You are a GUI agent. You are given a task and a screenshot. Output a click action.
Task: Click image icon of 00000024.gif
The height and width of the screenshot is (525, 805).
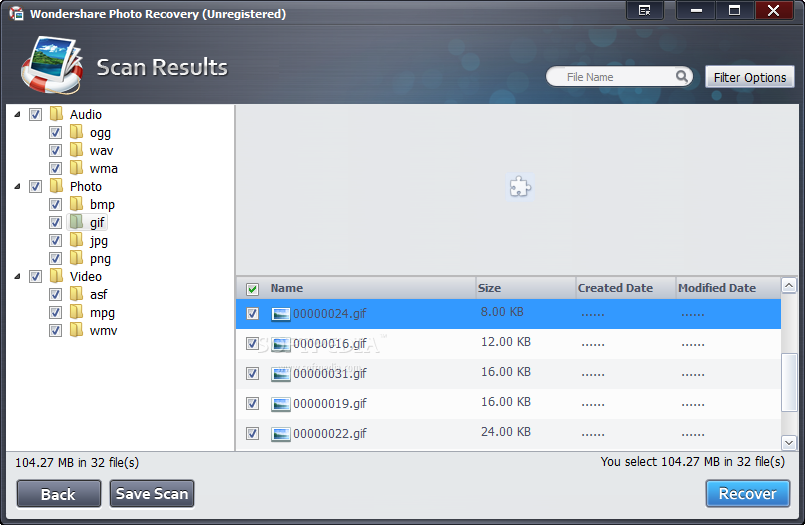pos(281,314)
